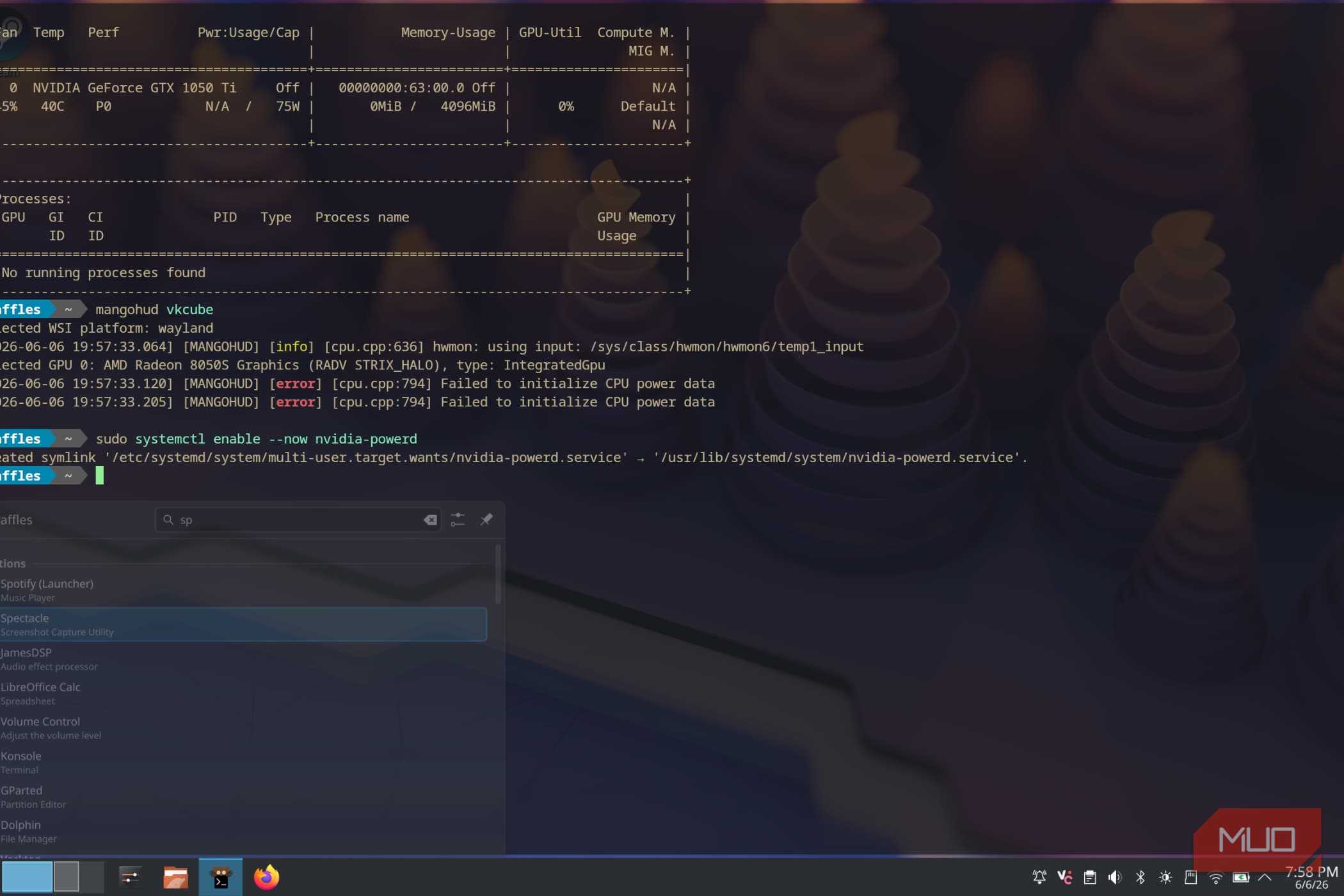The height and width of the screenshot is (896, 1344).
Task: Click 'Memory-Usage' column header
Action: [x=448, y=33]
